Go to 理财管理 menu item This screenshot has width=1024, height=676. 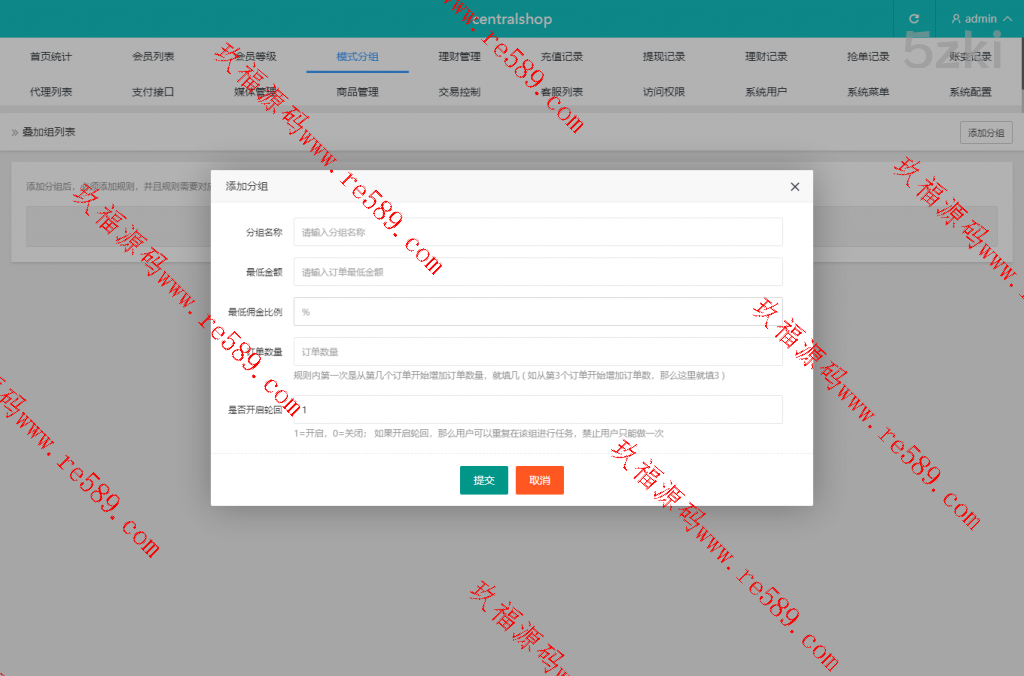point(459,57)
